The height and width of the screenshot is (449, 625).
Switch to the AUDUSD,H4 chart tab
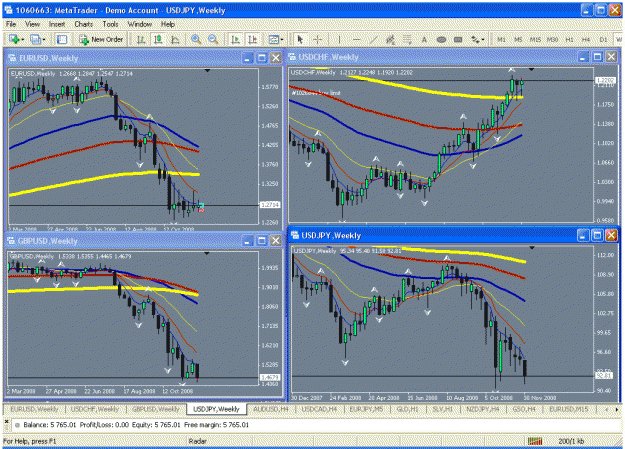[x=271, y=409]
